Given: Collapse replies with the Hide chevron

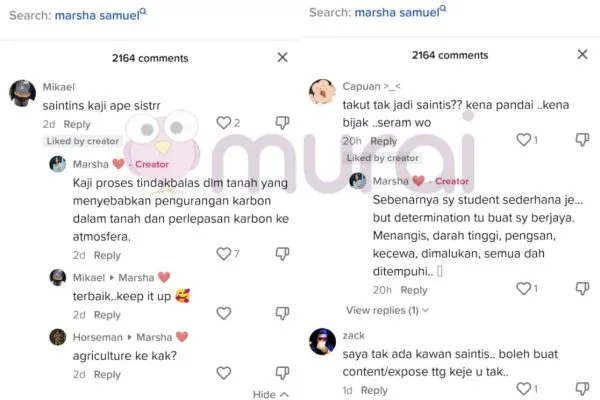Looking at the screenshot, I should (271, 394).
